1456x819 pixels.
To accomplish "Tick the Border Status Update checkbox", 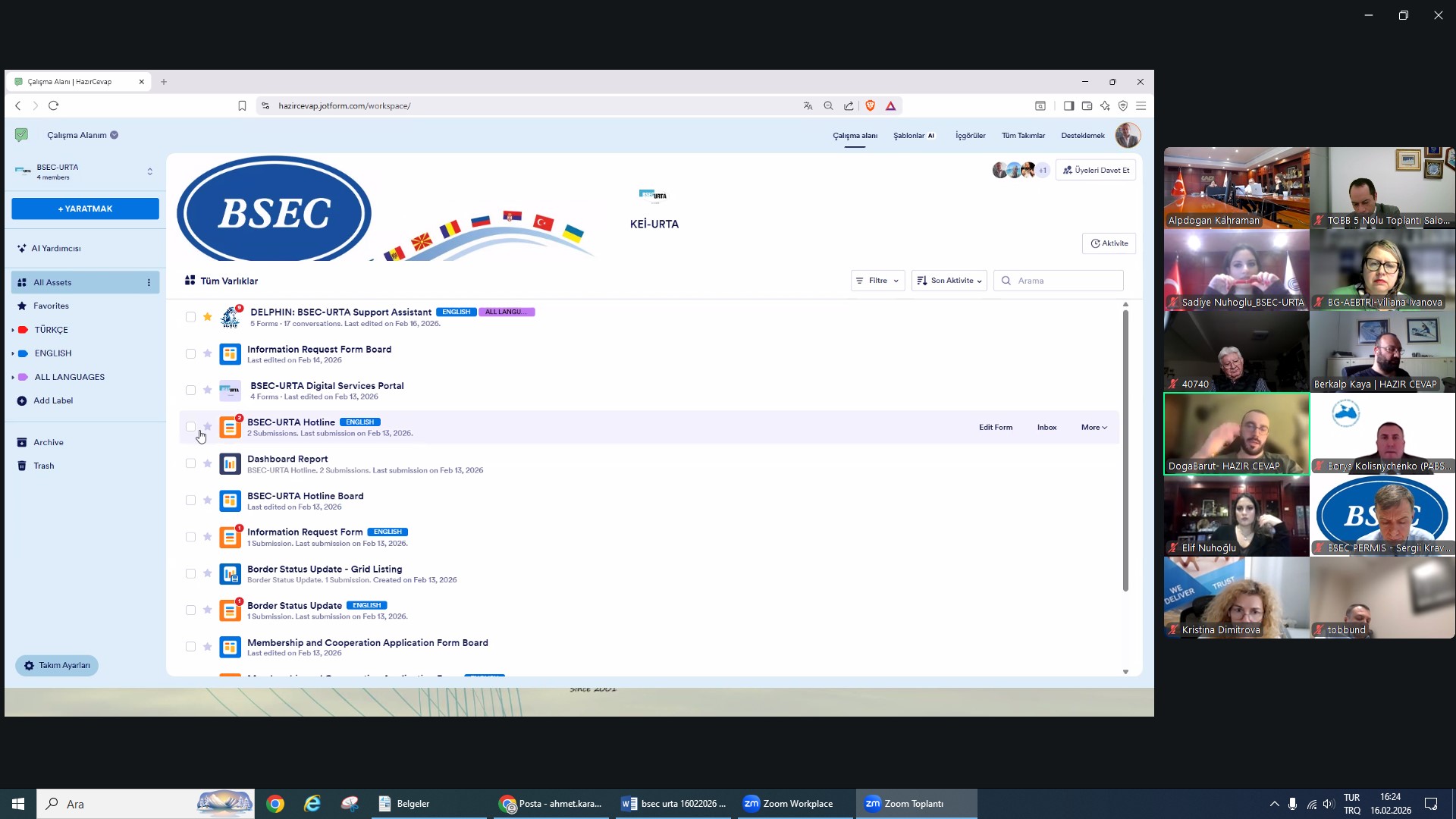I will coord(190,610).
